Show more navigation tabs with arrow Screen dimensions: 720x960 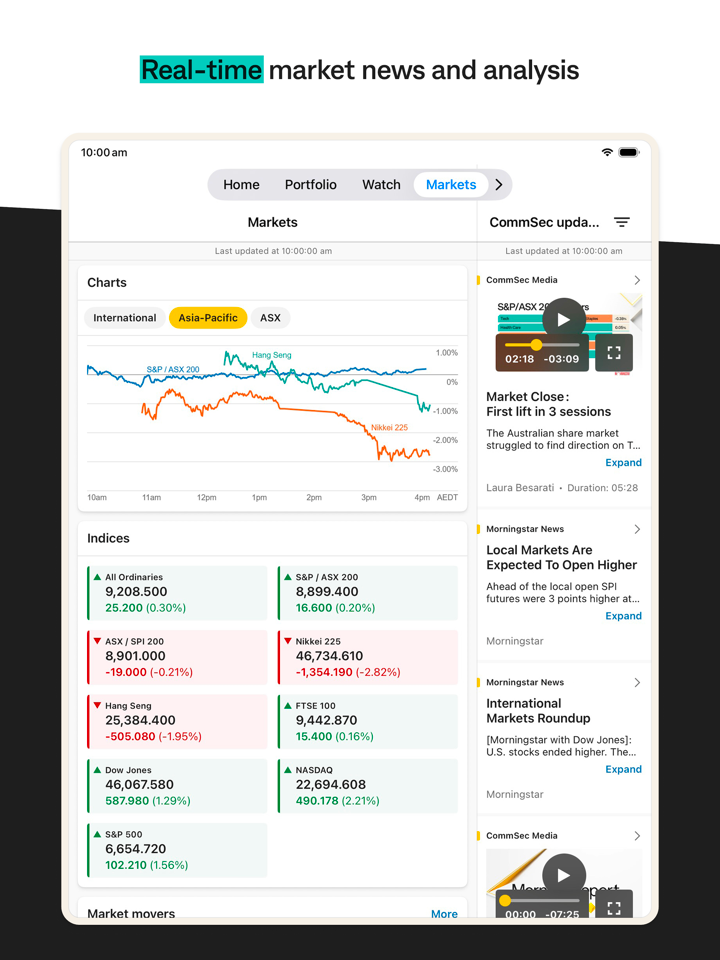coord(499,184)
